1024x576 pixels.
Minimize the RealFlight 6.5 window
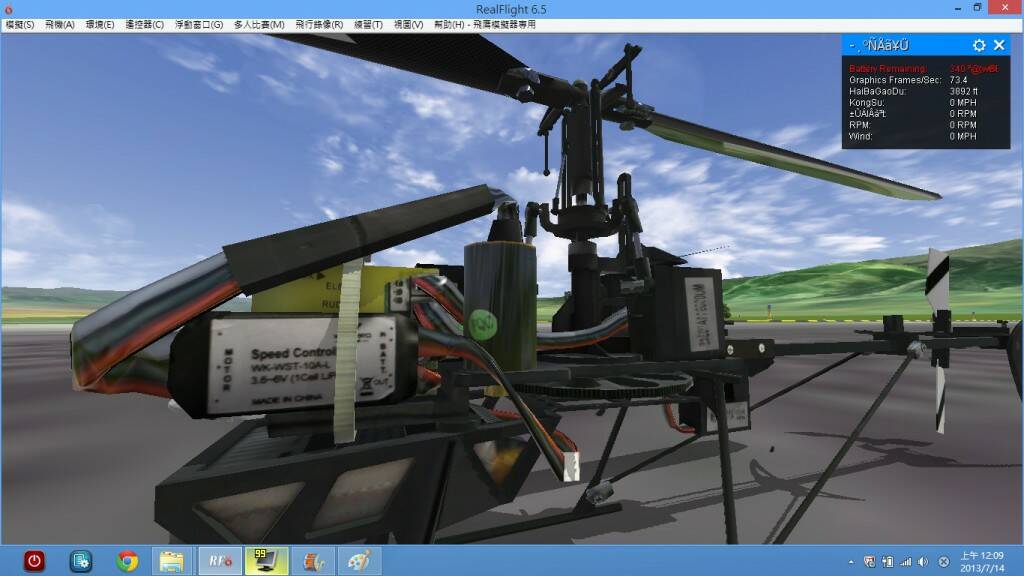(957, 8)
